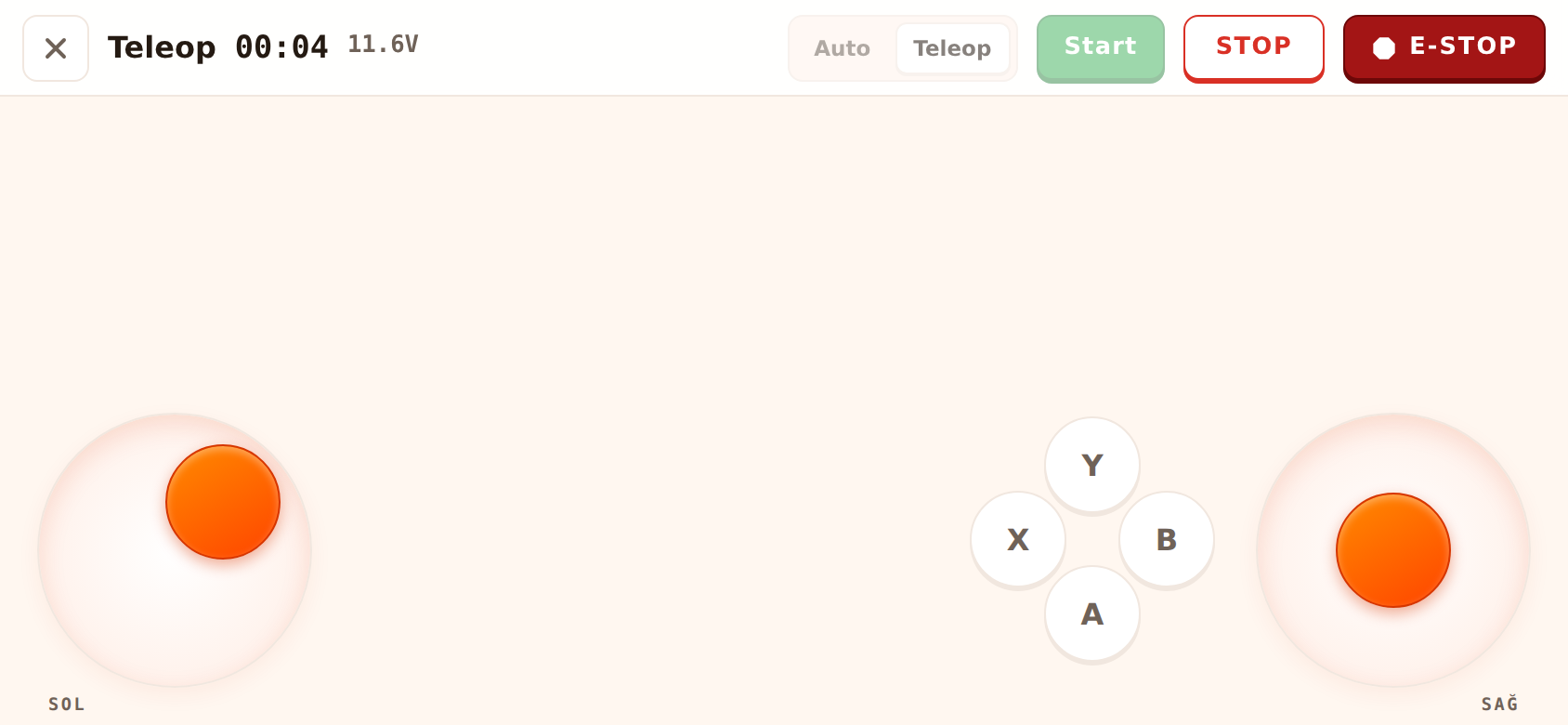Hit the white STOP button
Image resolution: width=1568 pixels, height=725 pixels.
(x=1254, y=48)
